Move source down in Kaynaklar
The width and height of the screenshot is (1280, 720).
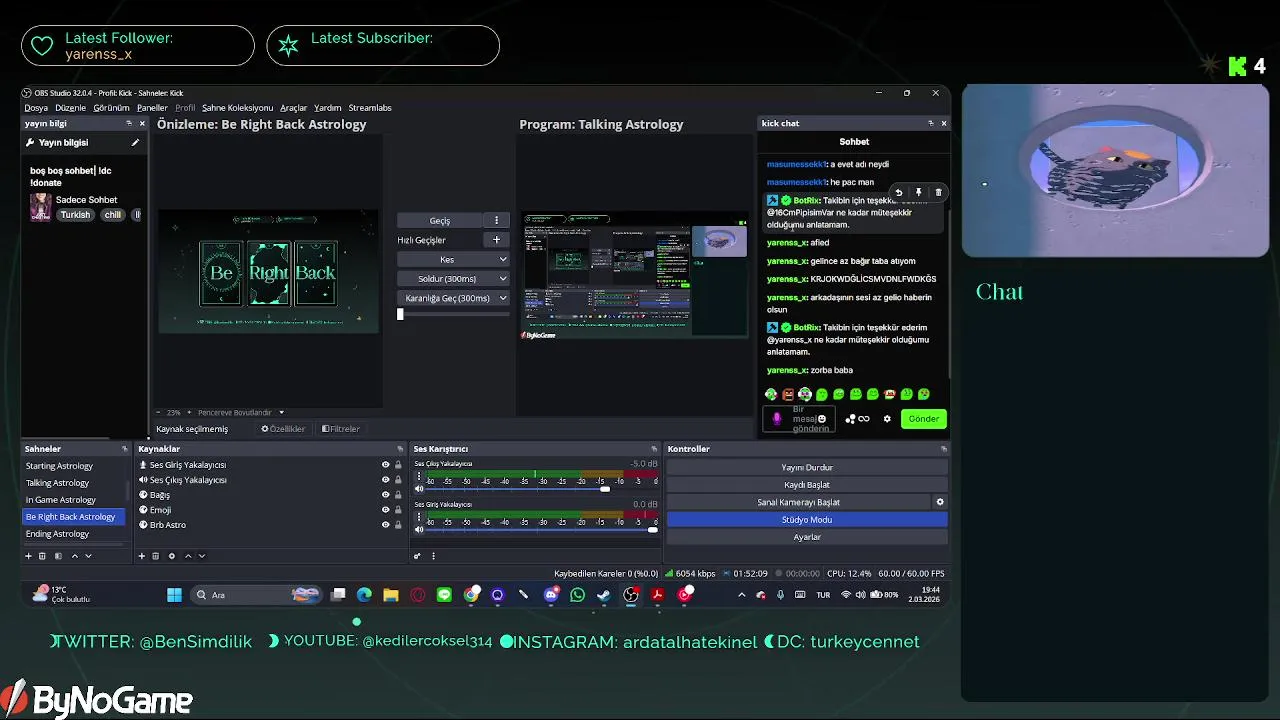click(x=202, y=556)
